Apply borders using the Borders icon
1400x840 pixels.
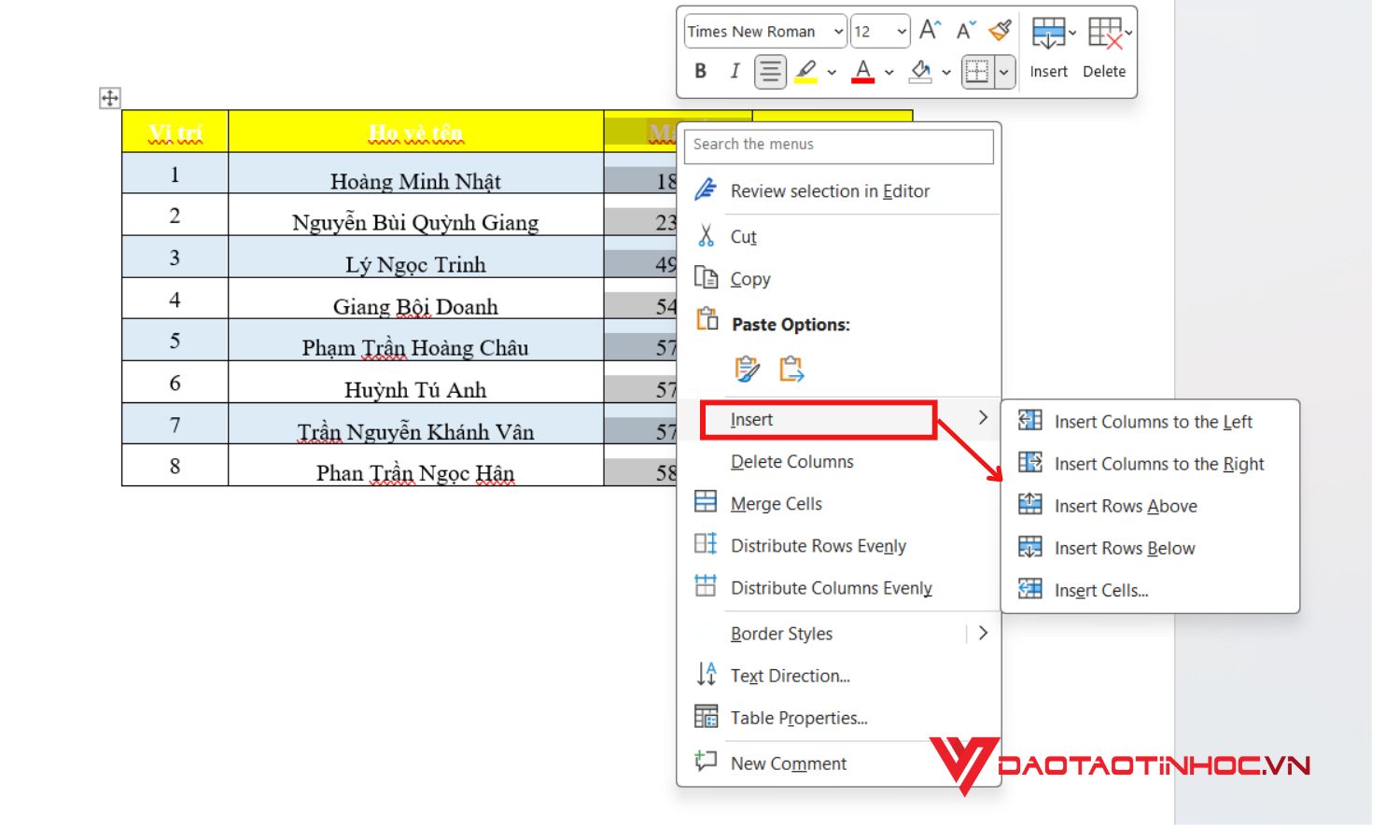click(977, 72)
